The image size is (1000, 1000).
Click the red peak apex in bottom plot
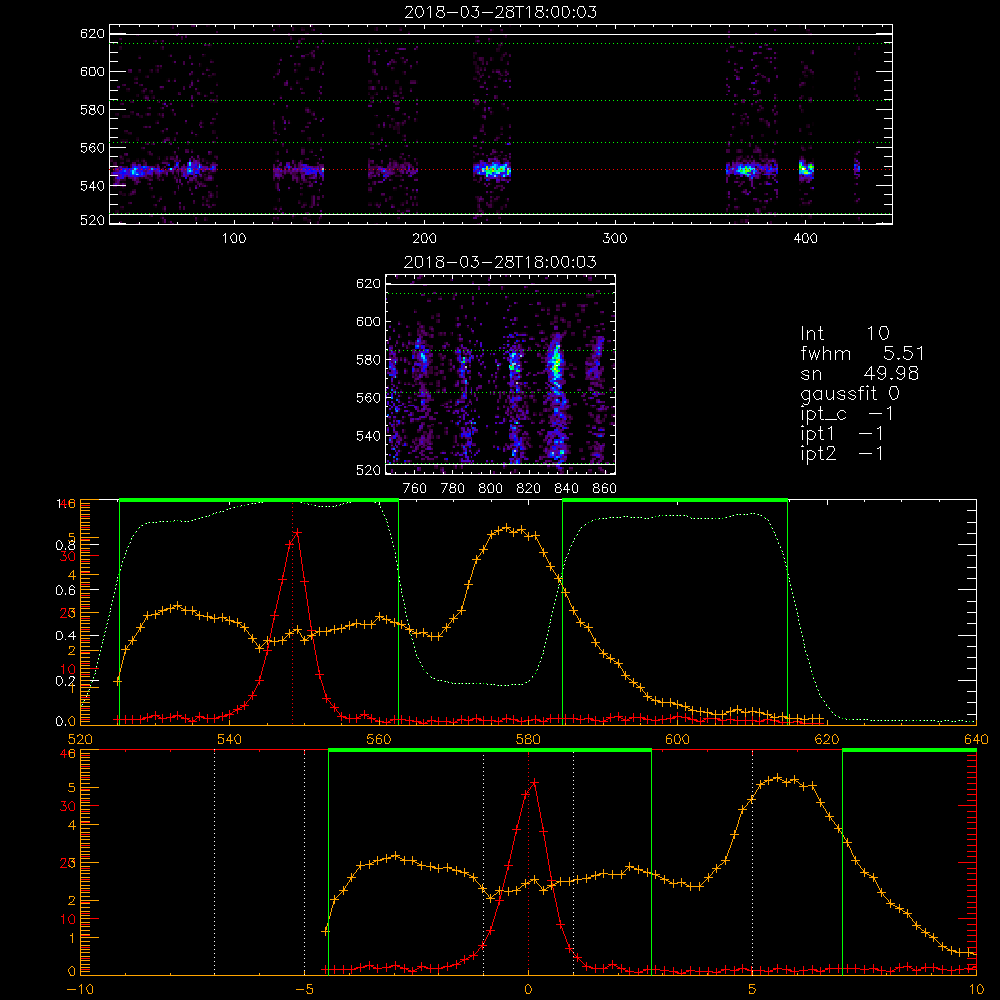pos(534,782)
